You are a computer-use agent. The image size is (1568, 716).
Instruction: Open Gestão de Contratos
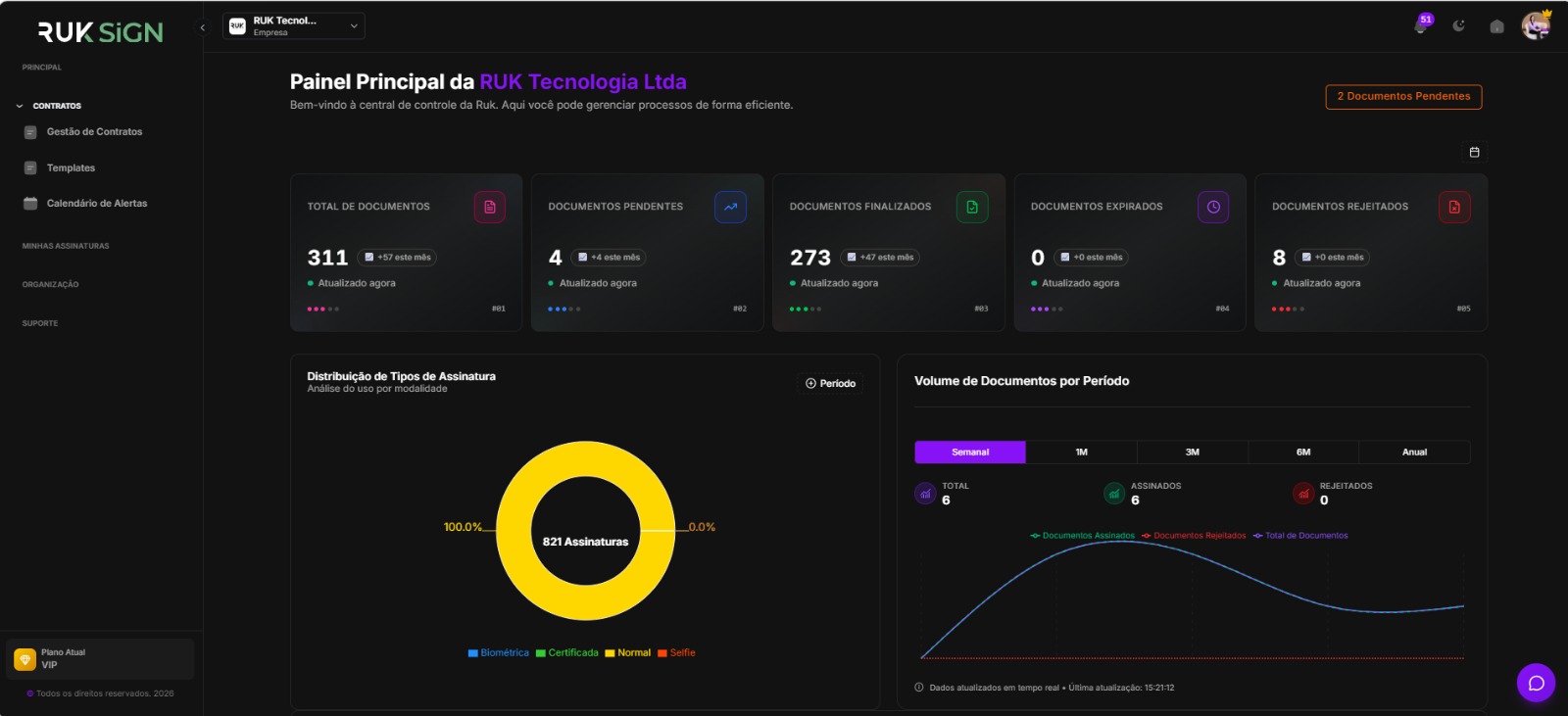[x=94, y=132]
